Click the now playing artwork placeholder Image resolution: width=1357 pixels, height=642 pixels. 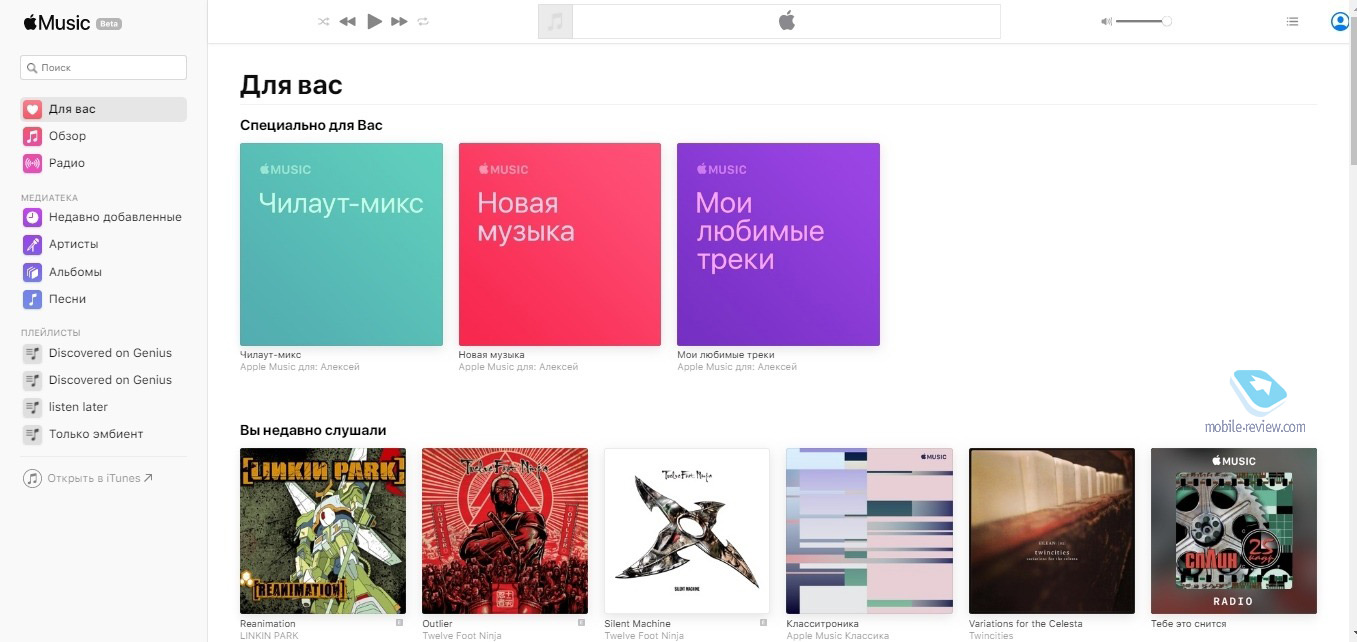coord(555,21)
